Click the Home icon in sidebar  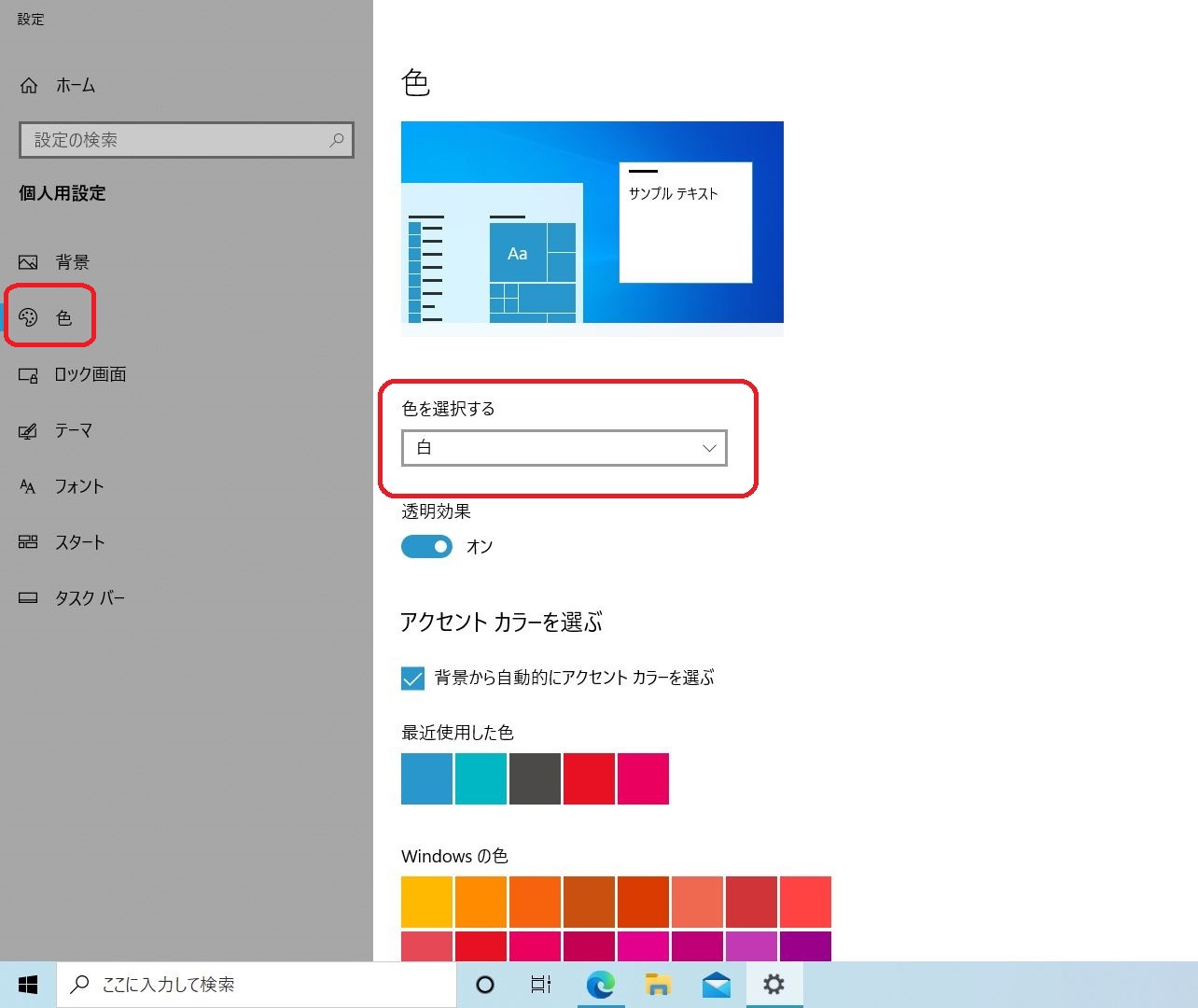point(29,86)
